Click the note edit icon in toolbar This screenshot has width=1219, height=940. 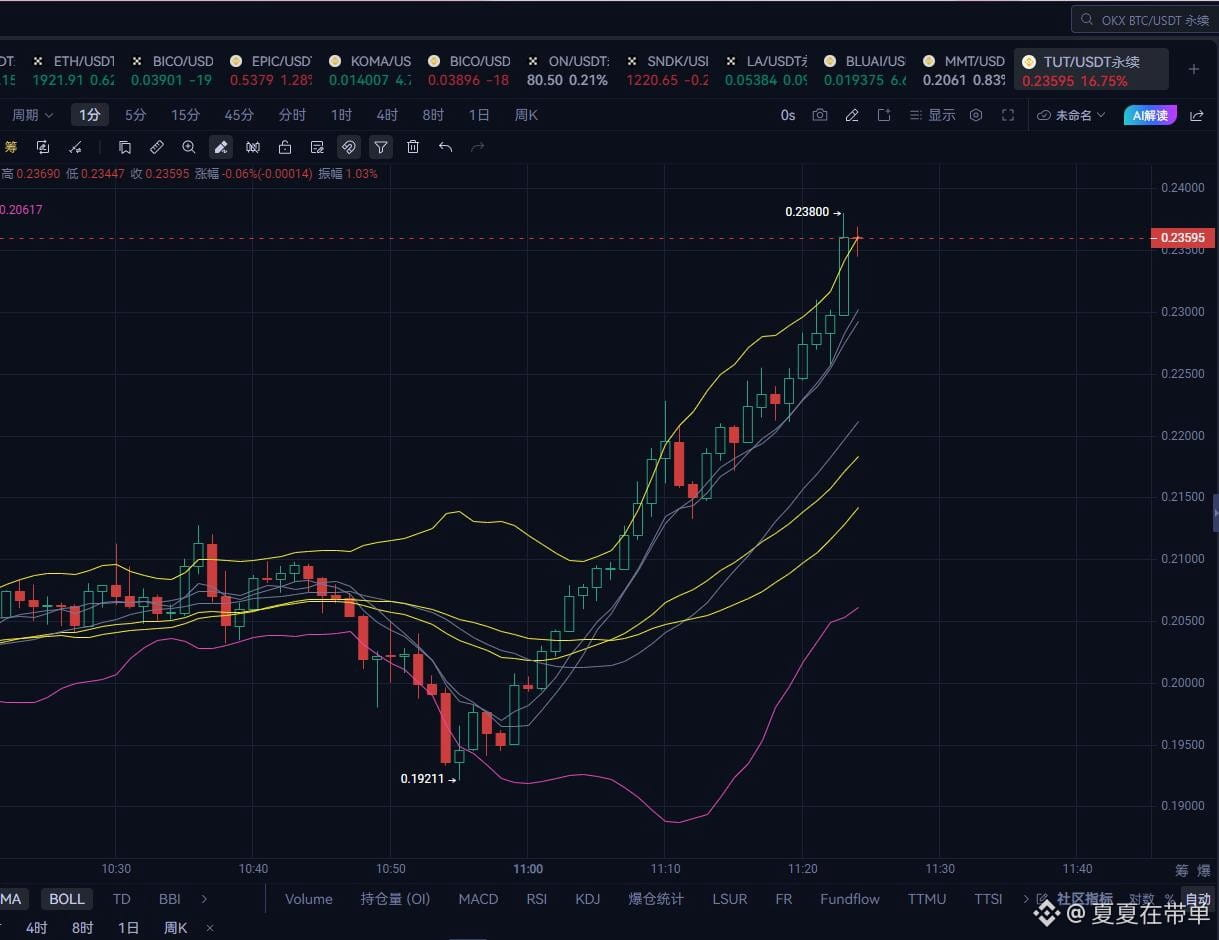click(317, 147)
